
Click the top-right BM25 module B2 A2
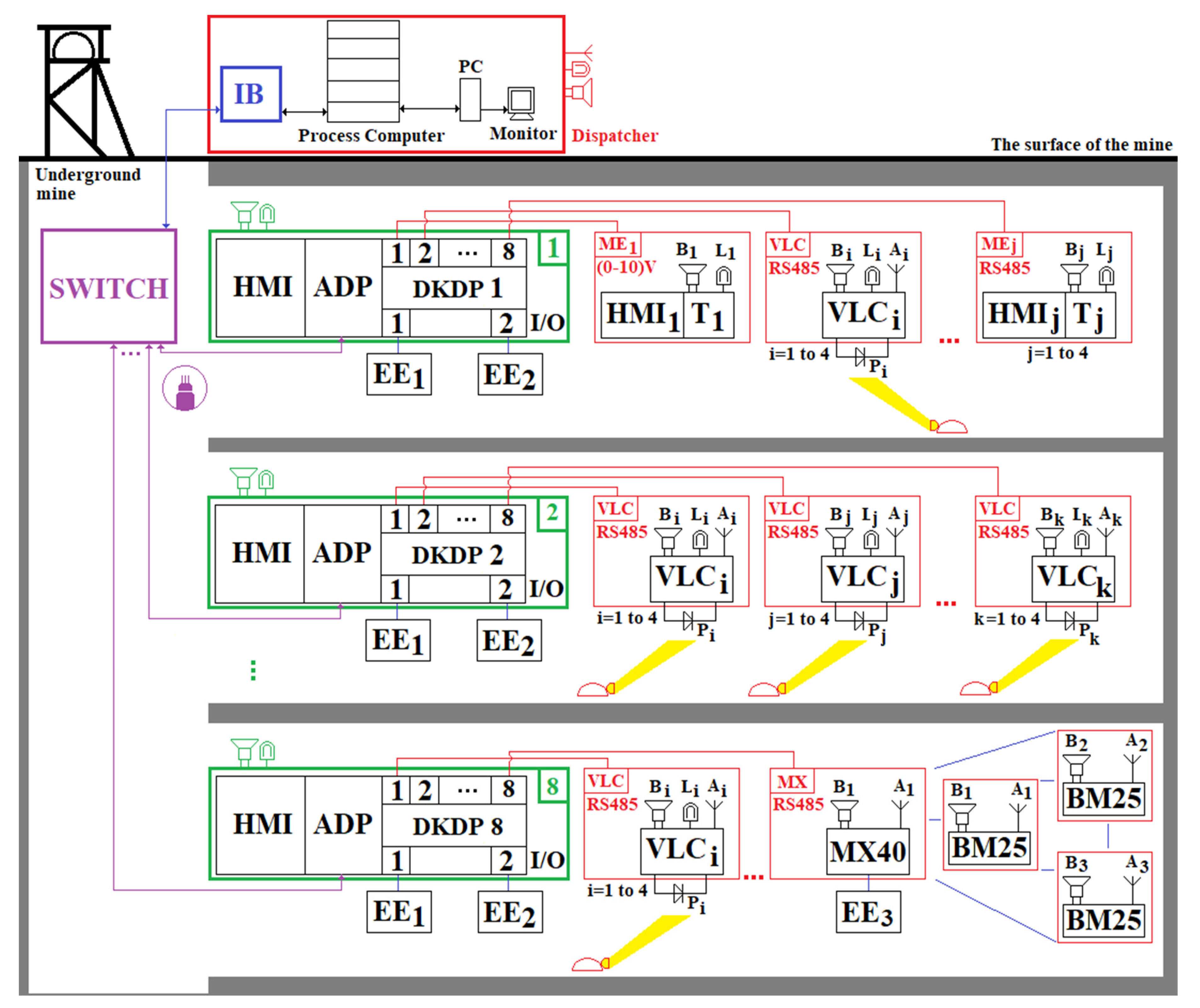point(1104,798)
